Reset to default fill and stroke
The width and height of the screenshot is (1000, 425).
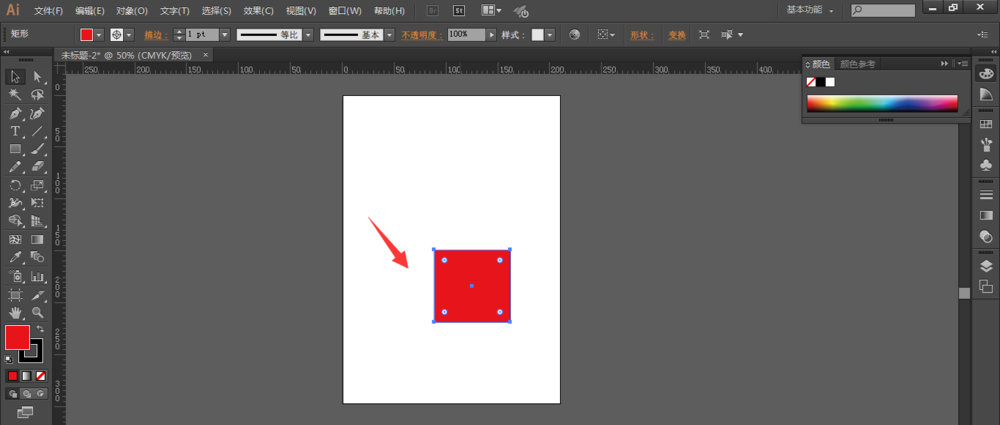point(9,360)
